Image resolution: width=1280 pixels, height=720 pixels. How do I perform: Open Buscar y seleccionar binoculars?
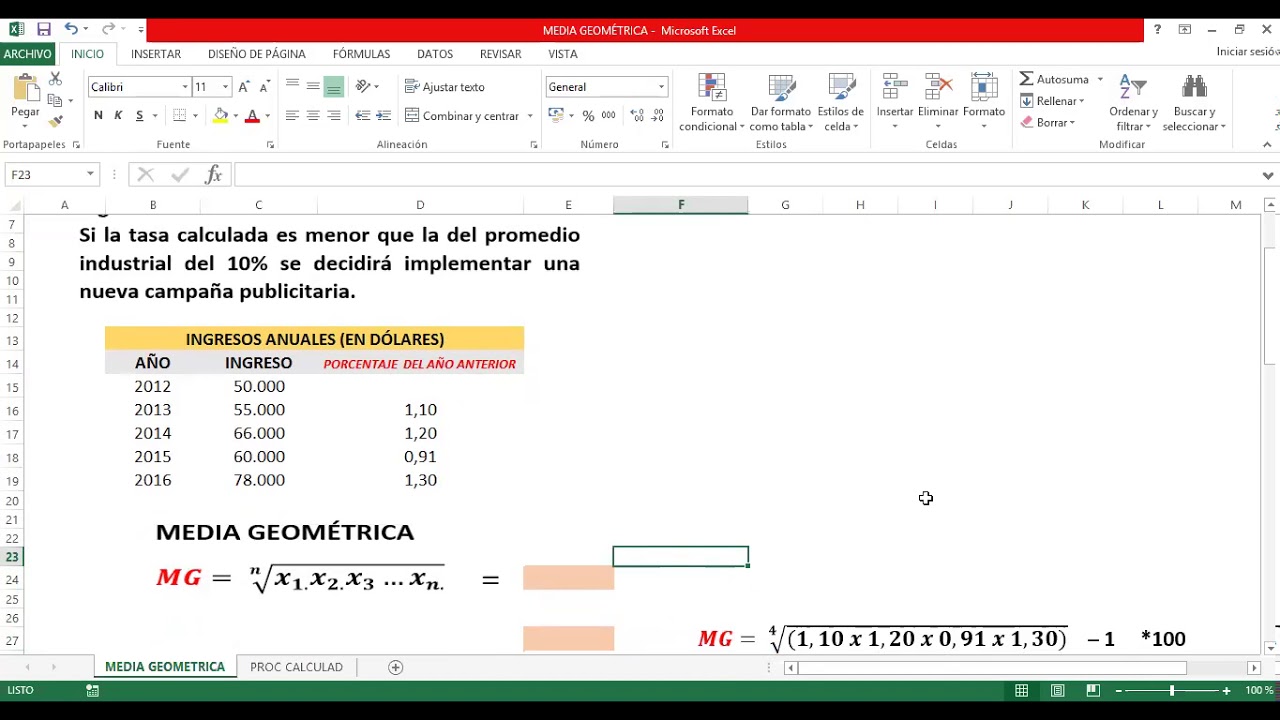click(1194, 102)
